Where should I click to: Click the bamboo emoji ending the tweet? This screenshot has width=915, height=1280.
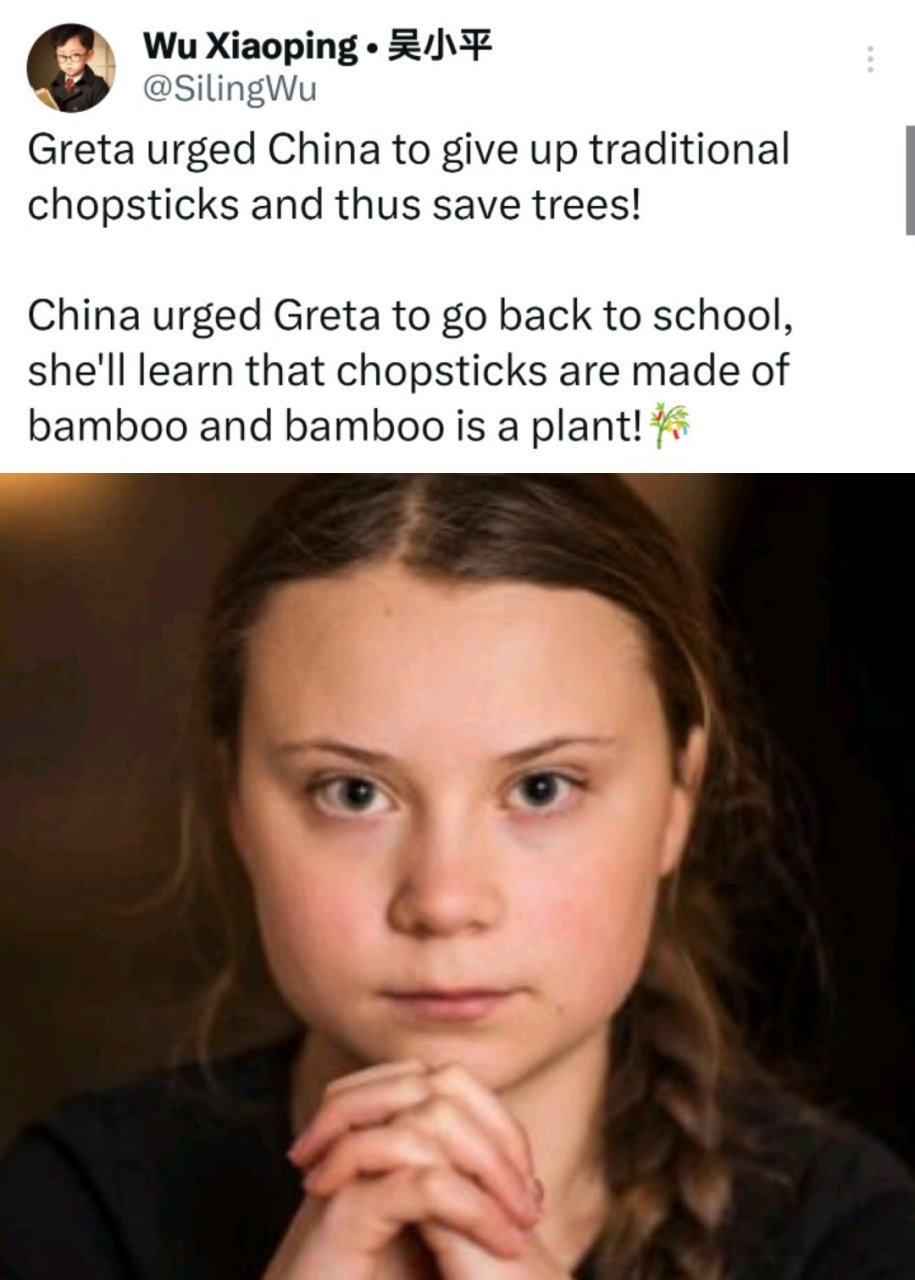(x=670, y=423)
